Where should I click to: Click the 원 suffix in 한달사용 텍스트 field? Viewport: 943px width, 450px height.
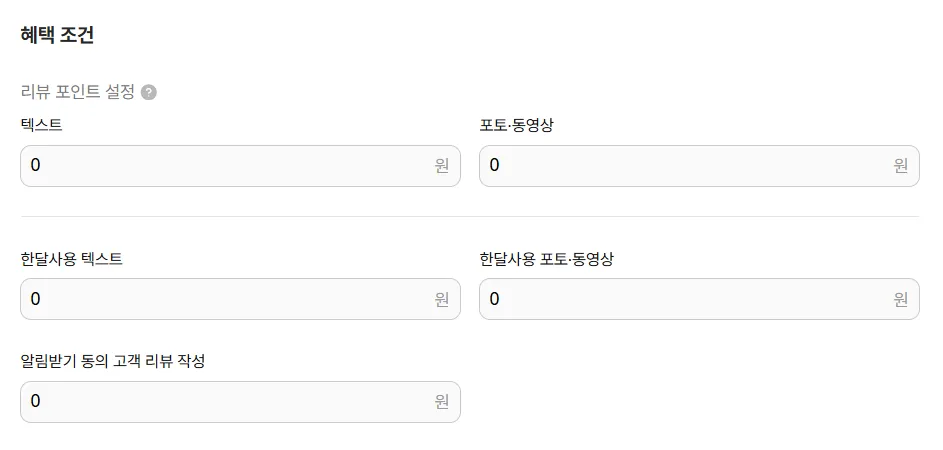pos(442,299)
